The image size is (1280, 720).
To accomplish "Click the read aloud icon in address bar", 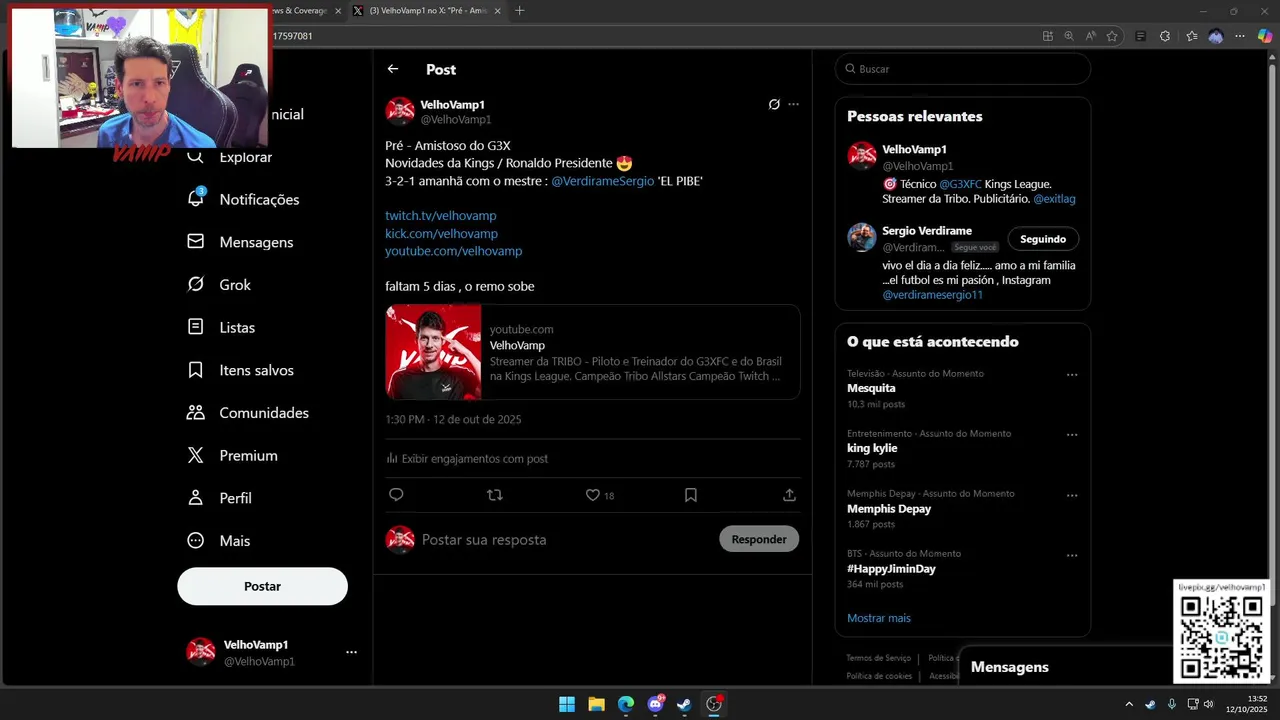I will 1090,36.
